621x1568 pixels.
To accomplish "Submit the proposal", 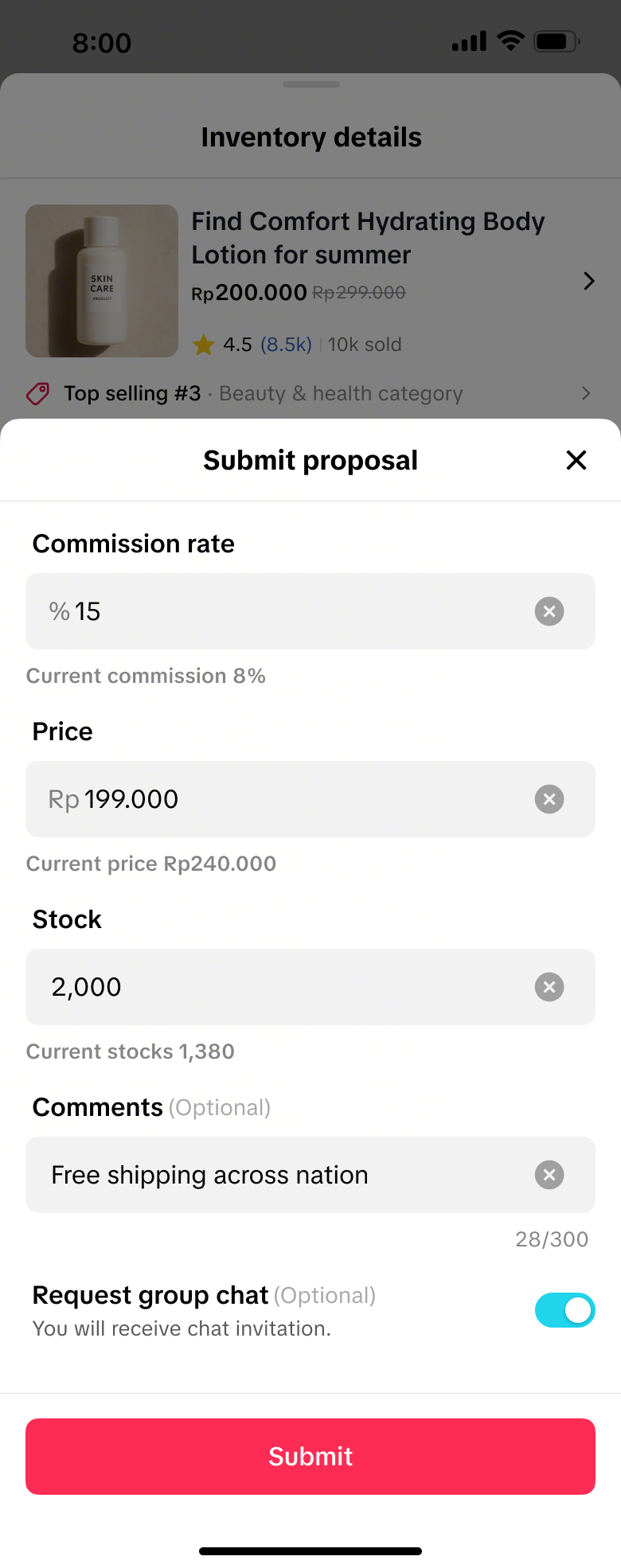I will click(310, 1457).
